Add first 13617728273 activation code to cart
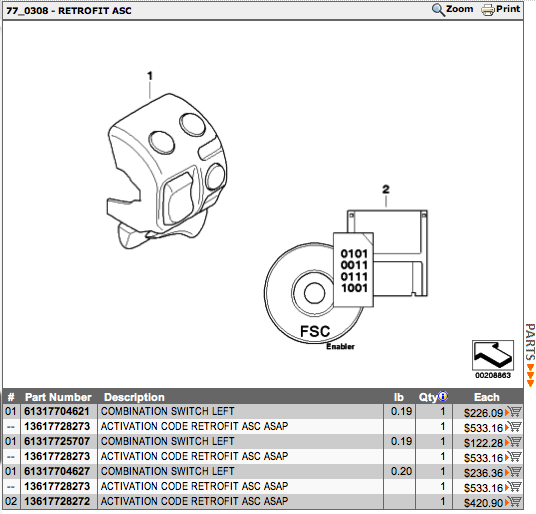Viewport: 536px width, 514px height. tap(513, 427)
